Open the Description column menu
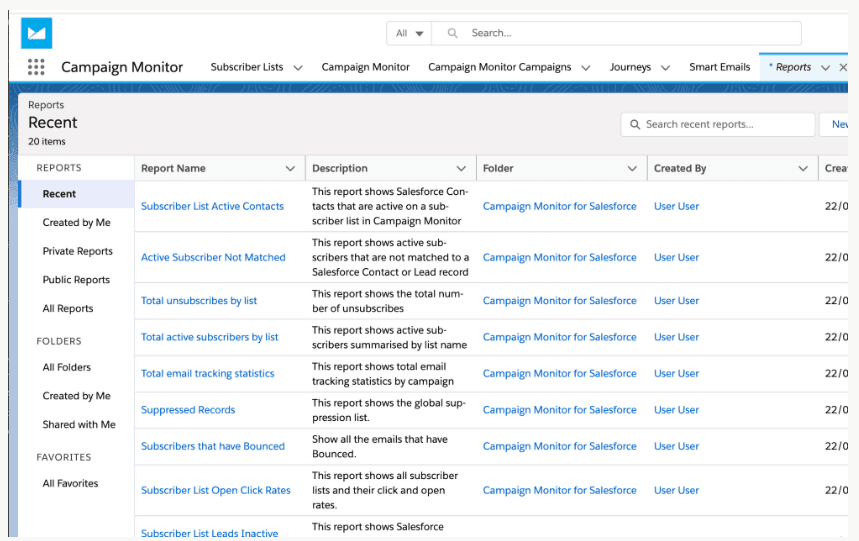 [x=461, y=169]
